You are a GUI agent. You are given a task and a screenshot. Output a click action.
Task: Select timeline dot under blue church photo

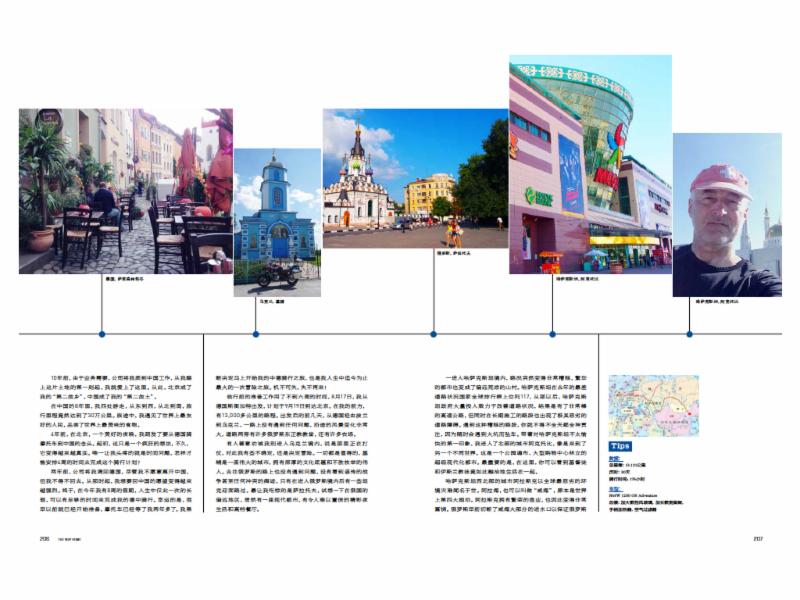coord(256,334)
